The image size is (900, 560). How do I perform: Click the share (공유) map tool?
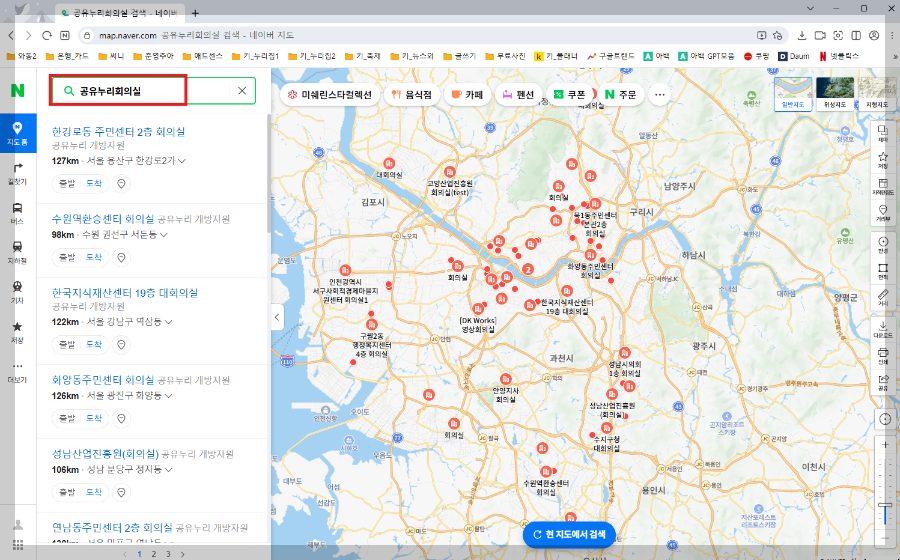coord(883,382)
